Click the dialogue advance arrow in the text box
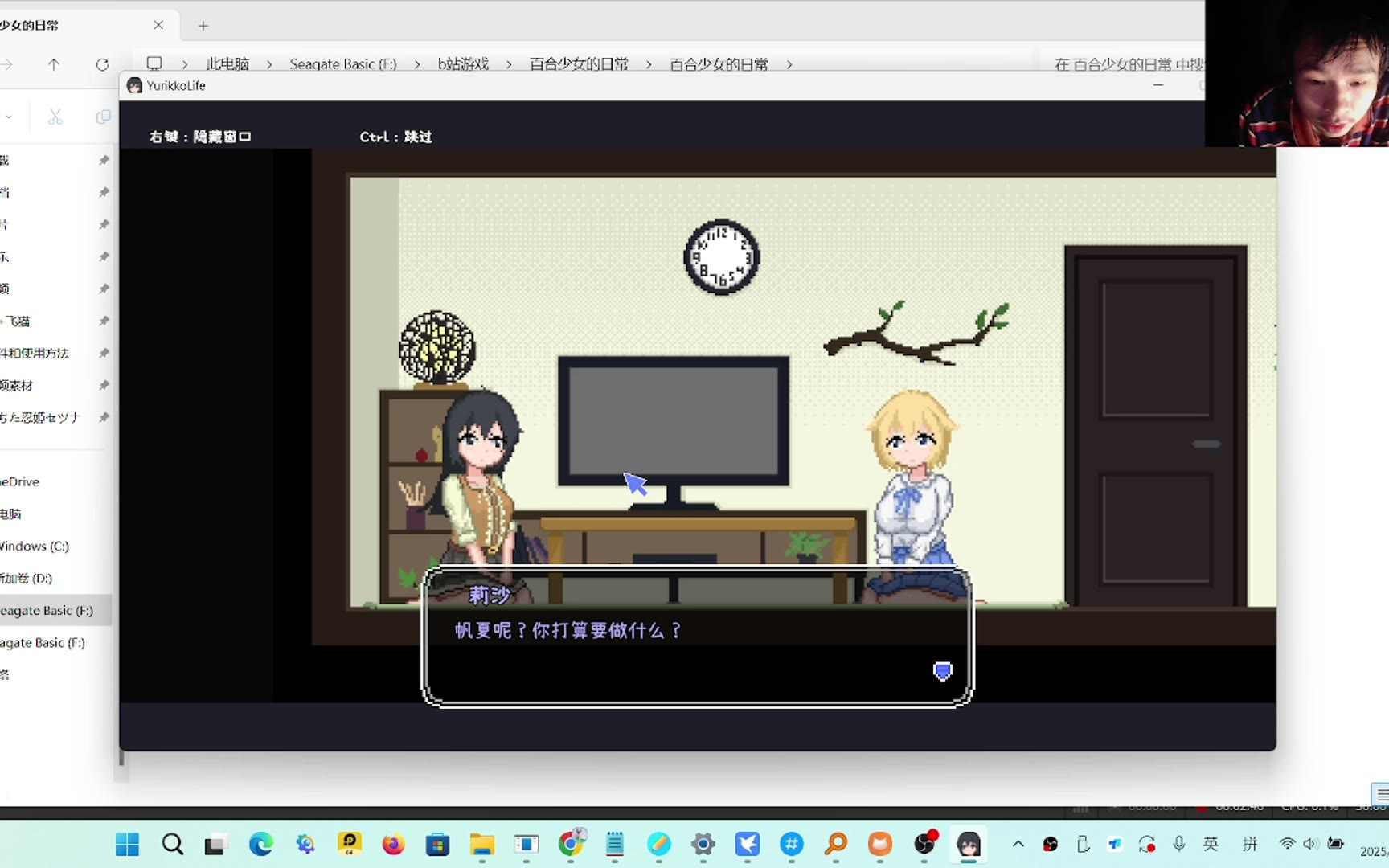Viewport: 1389px width, 868px height. coord(942,671)
